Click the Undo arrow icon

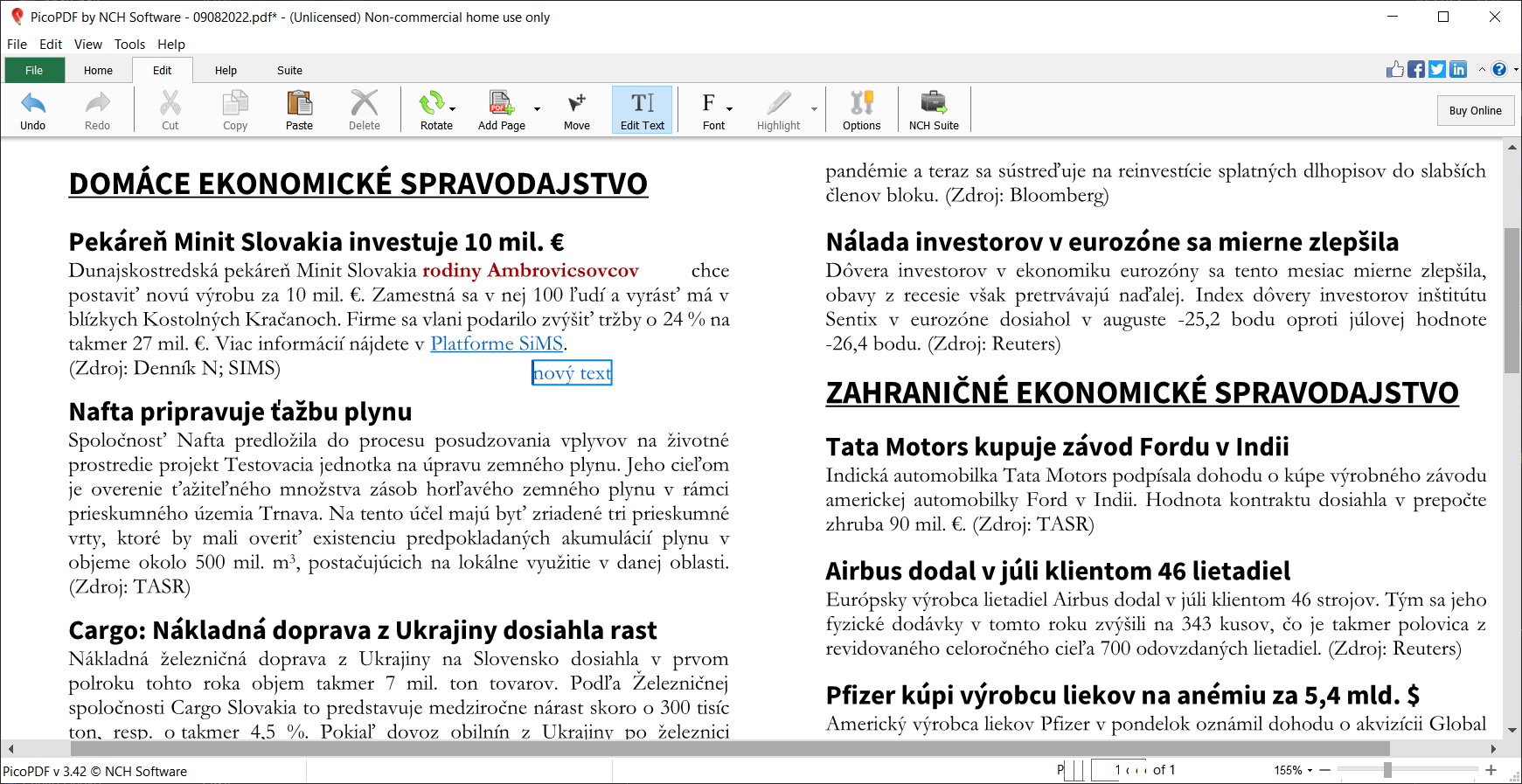(x=33, y=103)
